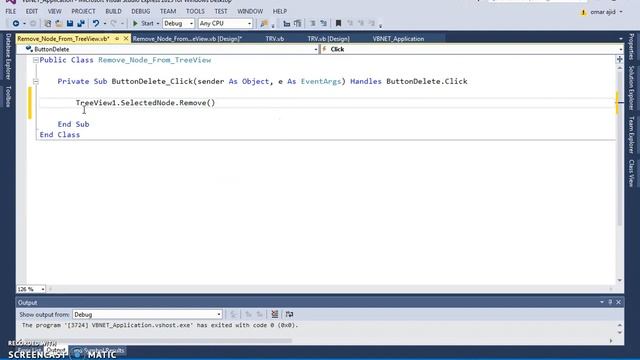Open the VIEW menu
This screenshot has height=360, width=640.
coord(54,11)
